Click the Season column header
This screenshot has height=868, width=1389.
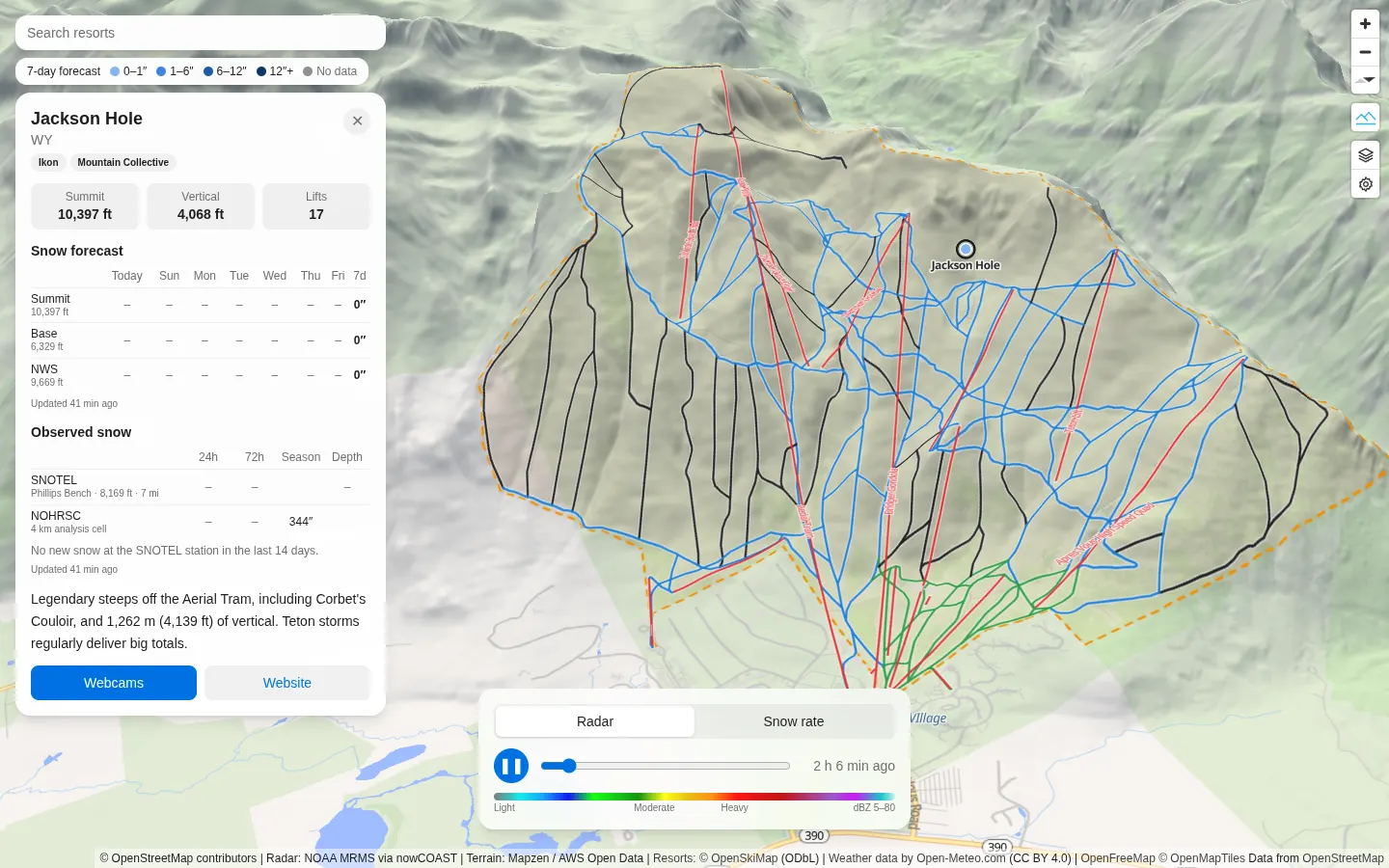point(301,457)
